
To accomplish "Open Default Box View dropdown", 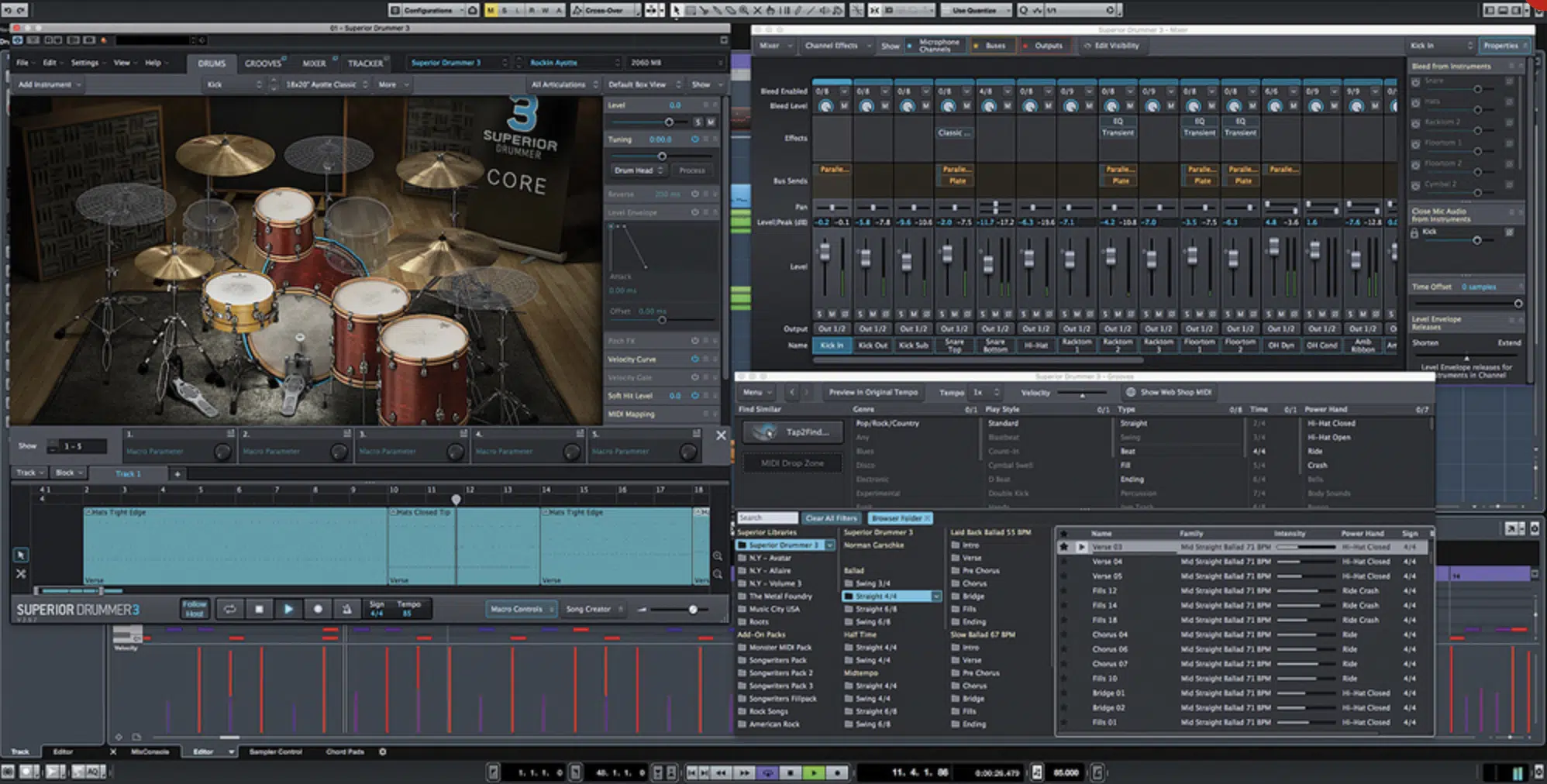I will pyautogui.click(x=644, y=84).
